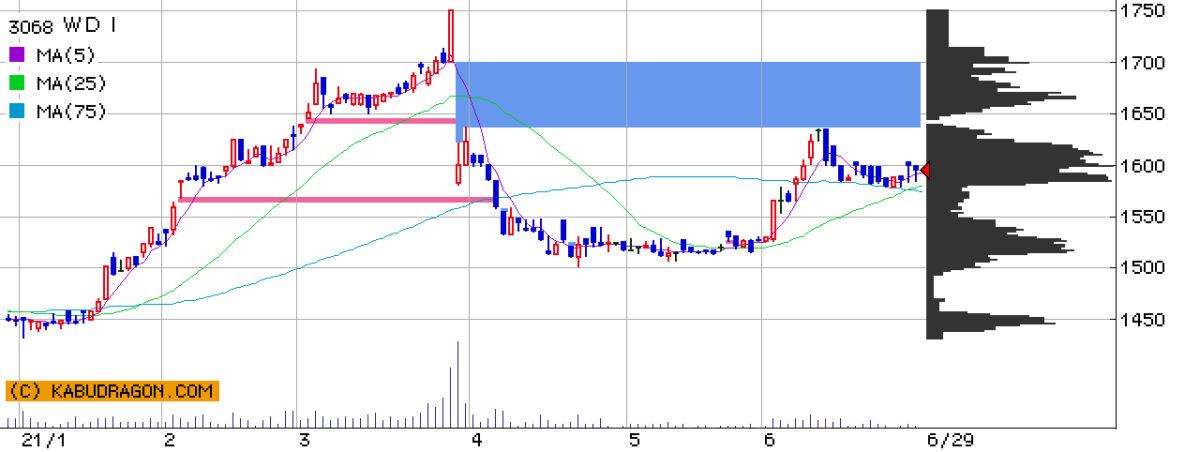Click the green MA(25) legend swatch

(x=17, y=83)
